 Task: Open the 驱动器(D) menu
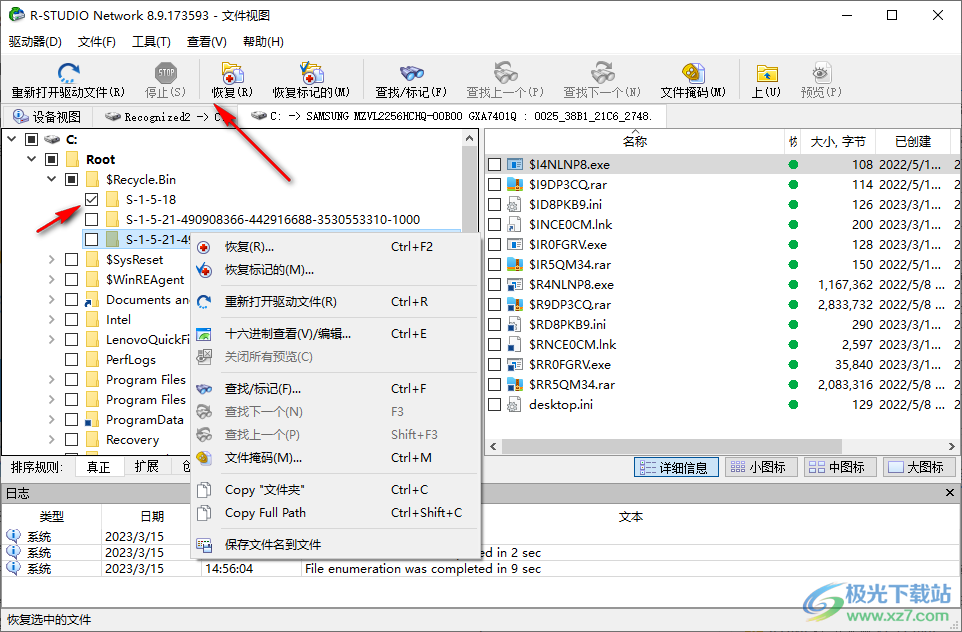pyautogui.click(x=35, y=42)
